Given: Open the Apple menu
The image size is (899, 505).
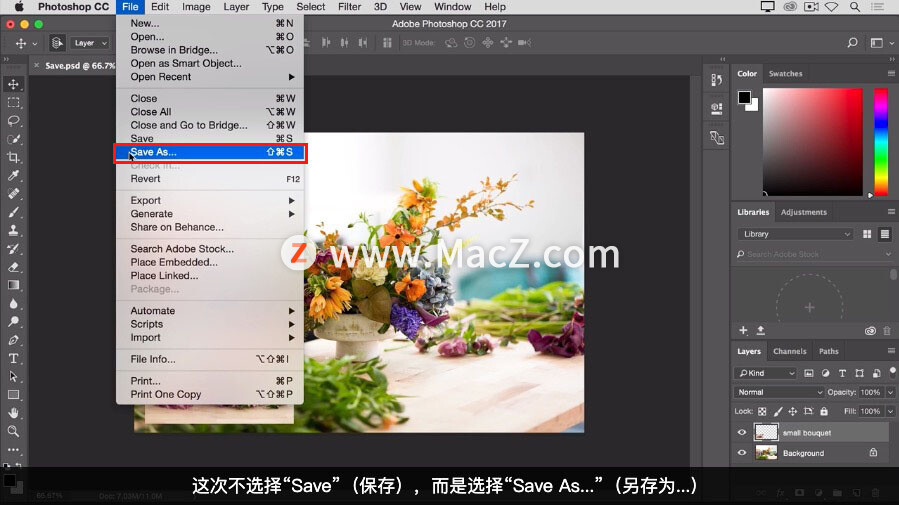Looking at the screenshot, I should coord(19,7).
